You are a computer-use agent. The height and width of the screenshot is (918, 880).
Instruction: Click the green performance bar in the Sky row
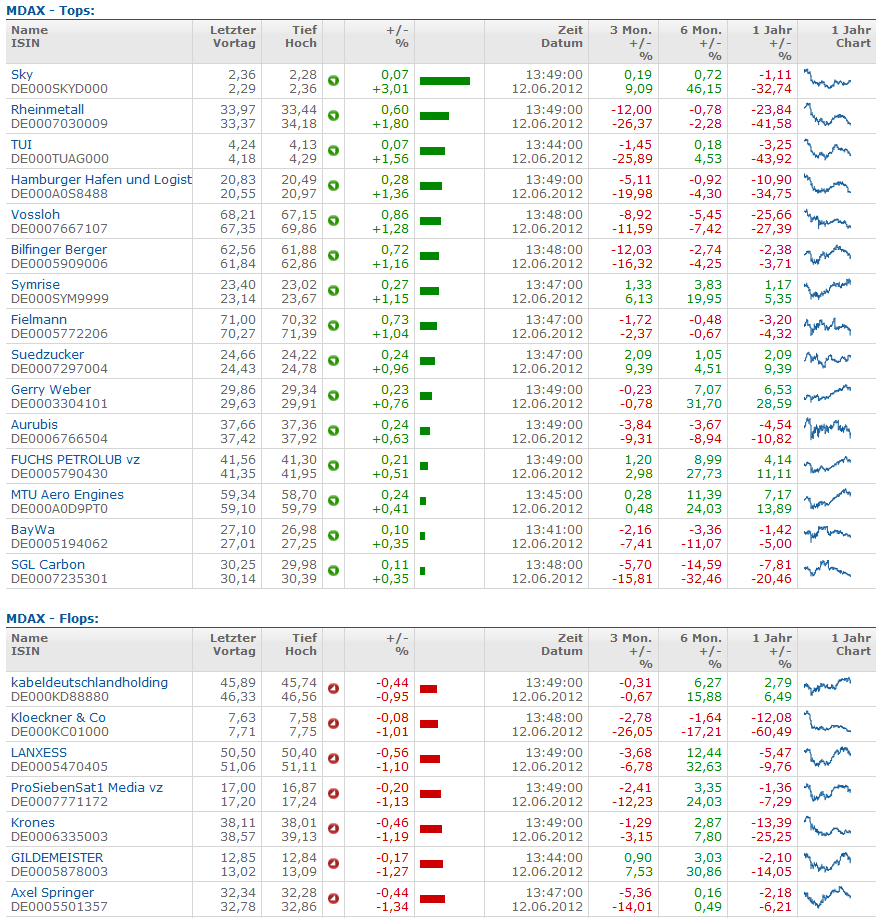click(x=445, y=81)
